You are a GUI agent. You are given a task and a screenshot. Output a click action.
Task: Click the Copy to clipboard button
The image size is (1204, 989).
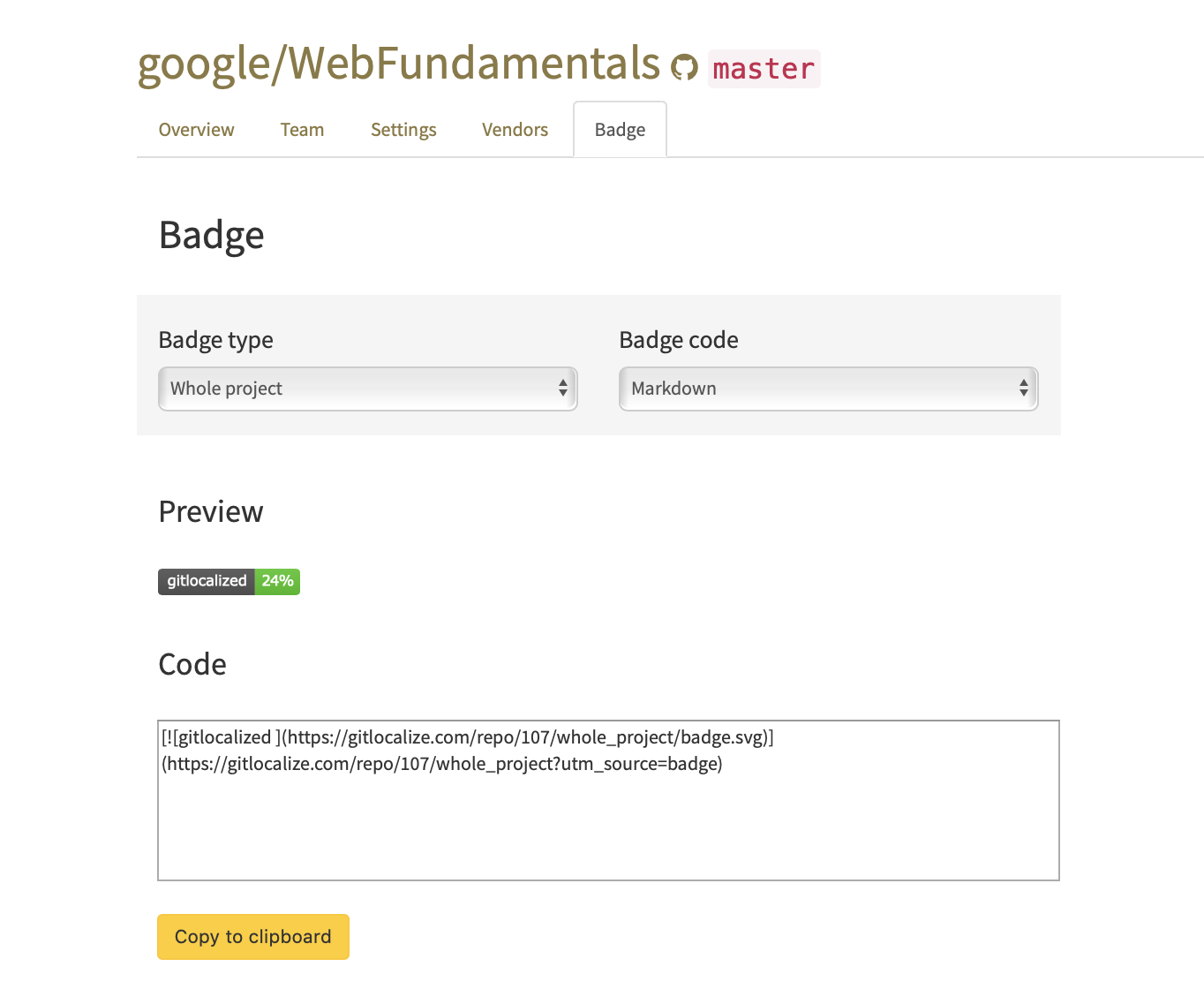pos(253,937)
